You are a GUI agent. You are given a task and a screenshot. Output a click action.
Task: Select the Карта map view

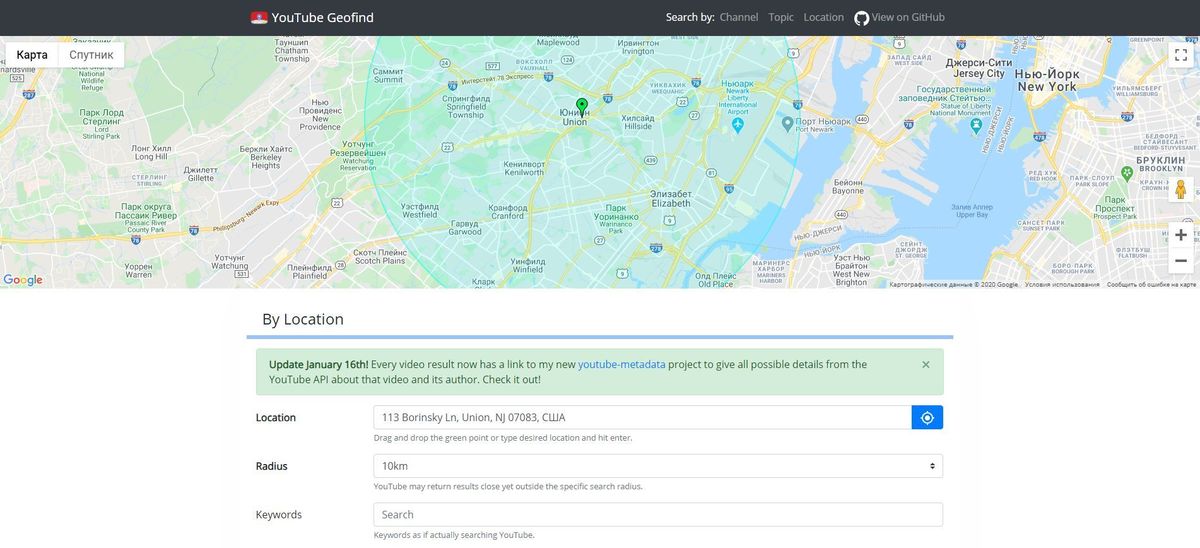32,55
